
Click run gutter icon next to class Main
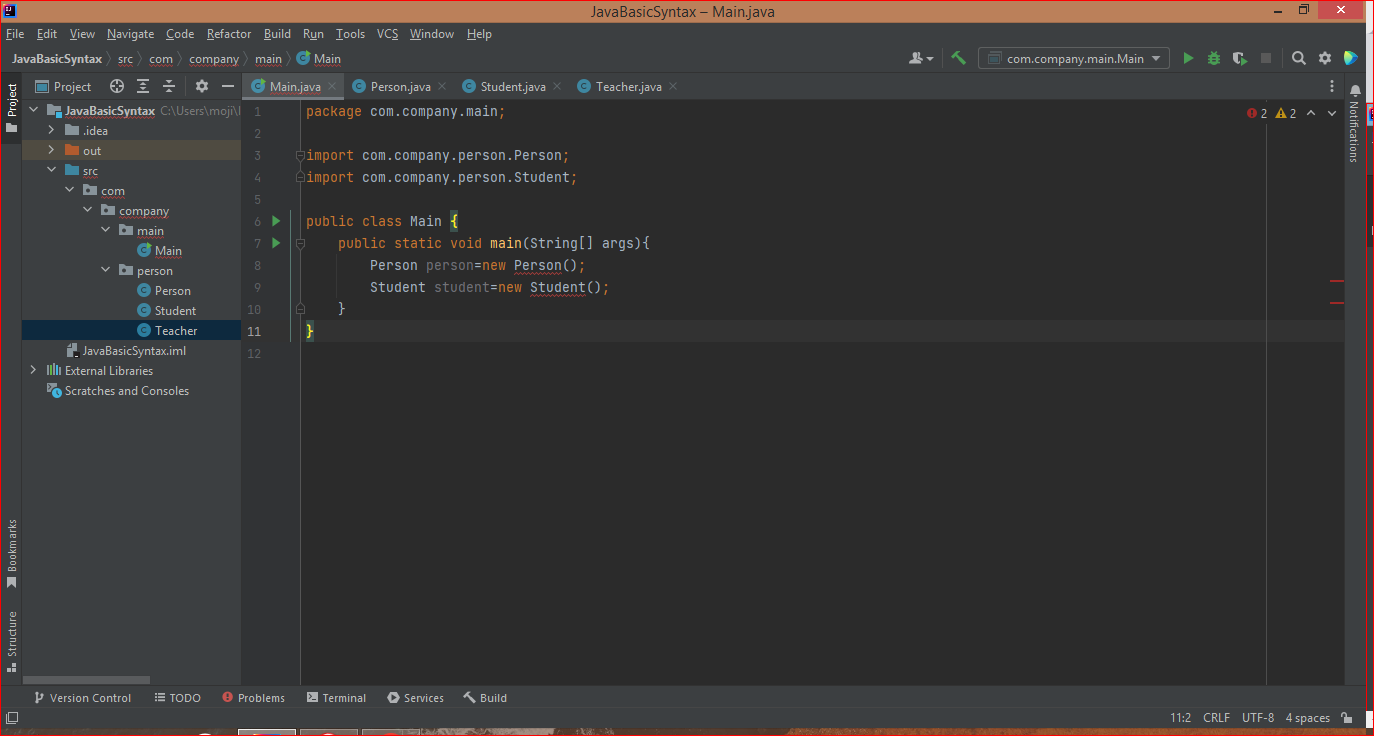pyautogui.click(x=277, y=221)
